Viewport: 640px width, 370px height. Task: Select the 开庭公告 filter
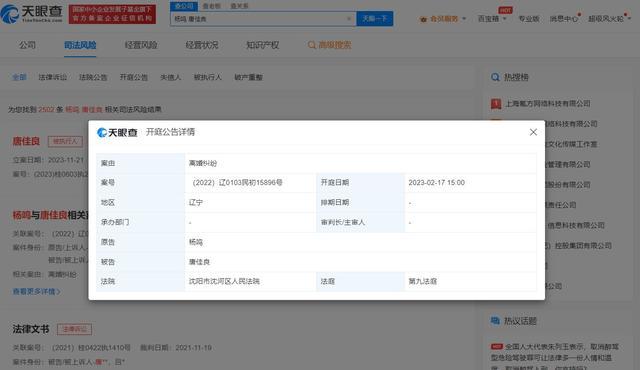[x=133, y=77]
